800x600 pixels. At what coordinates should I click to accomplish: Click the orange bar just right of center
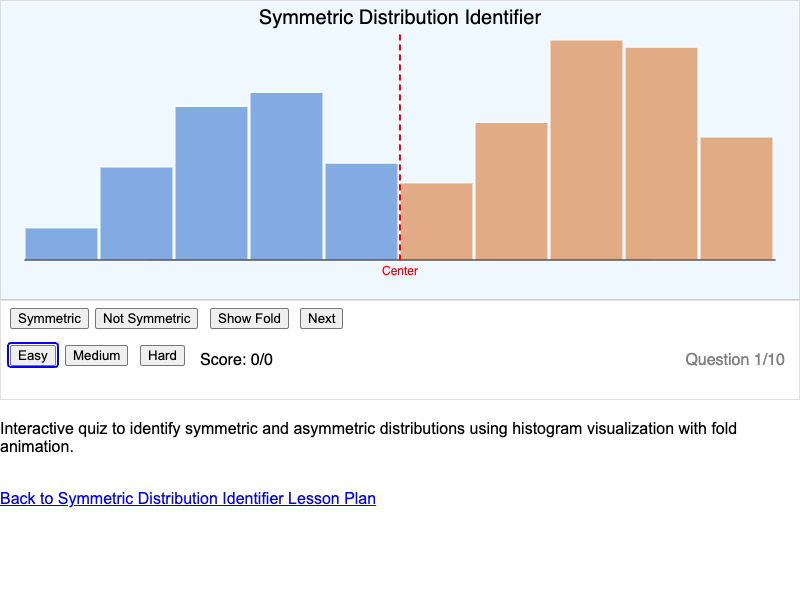pos(436,220)
